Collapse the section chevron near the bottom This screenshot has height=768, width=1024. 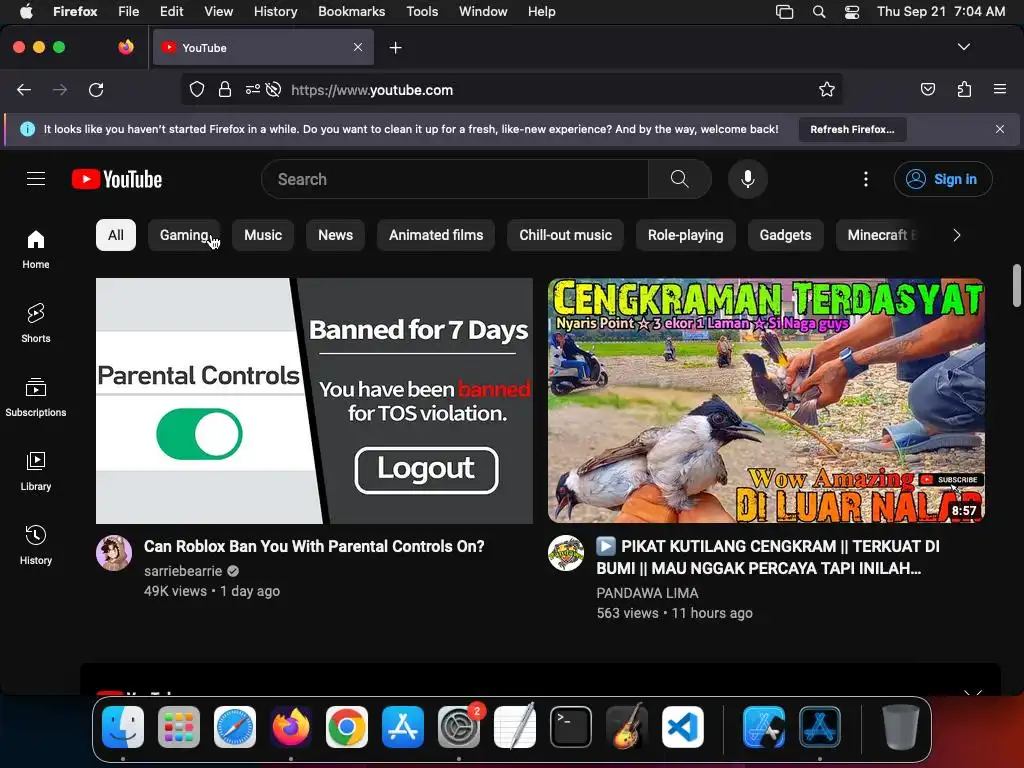click(973, 692)
